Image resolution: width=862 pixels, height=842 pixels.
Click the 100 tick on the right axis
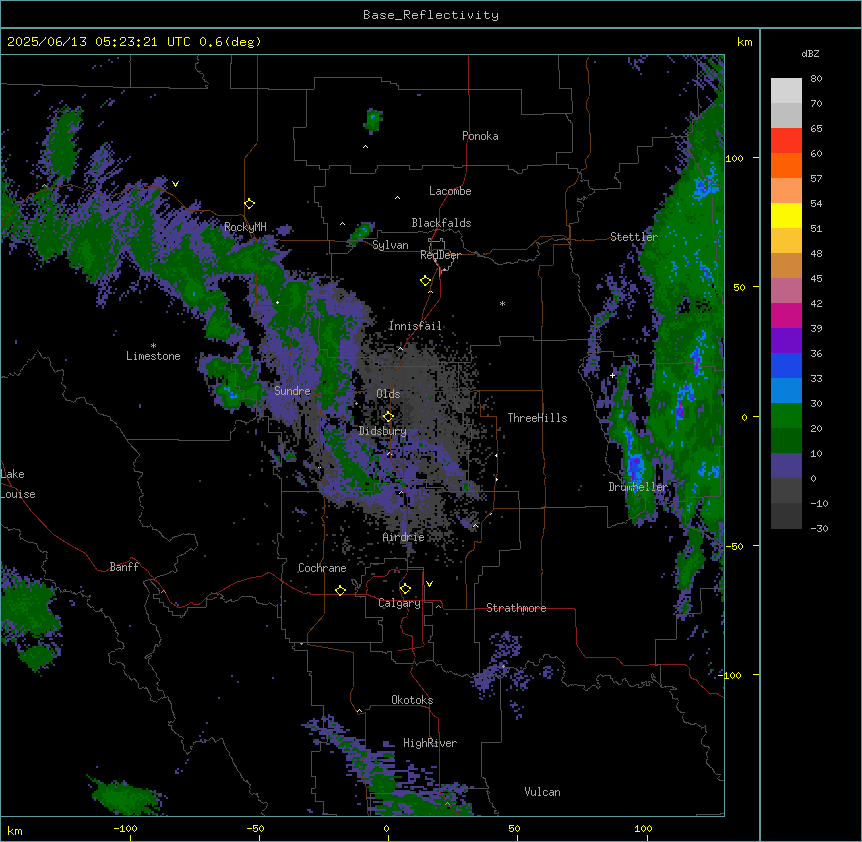tap(734, 158)
